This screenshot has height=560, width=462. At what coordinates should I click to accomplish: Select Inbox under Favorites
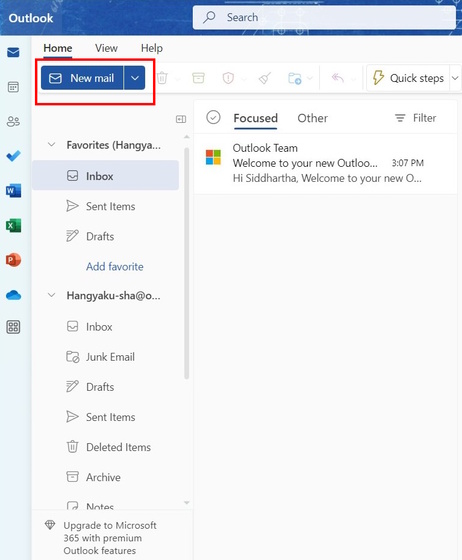pyautogui.click(x=106, y=176)
